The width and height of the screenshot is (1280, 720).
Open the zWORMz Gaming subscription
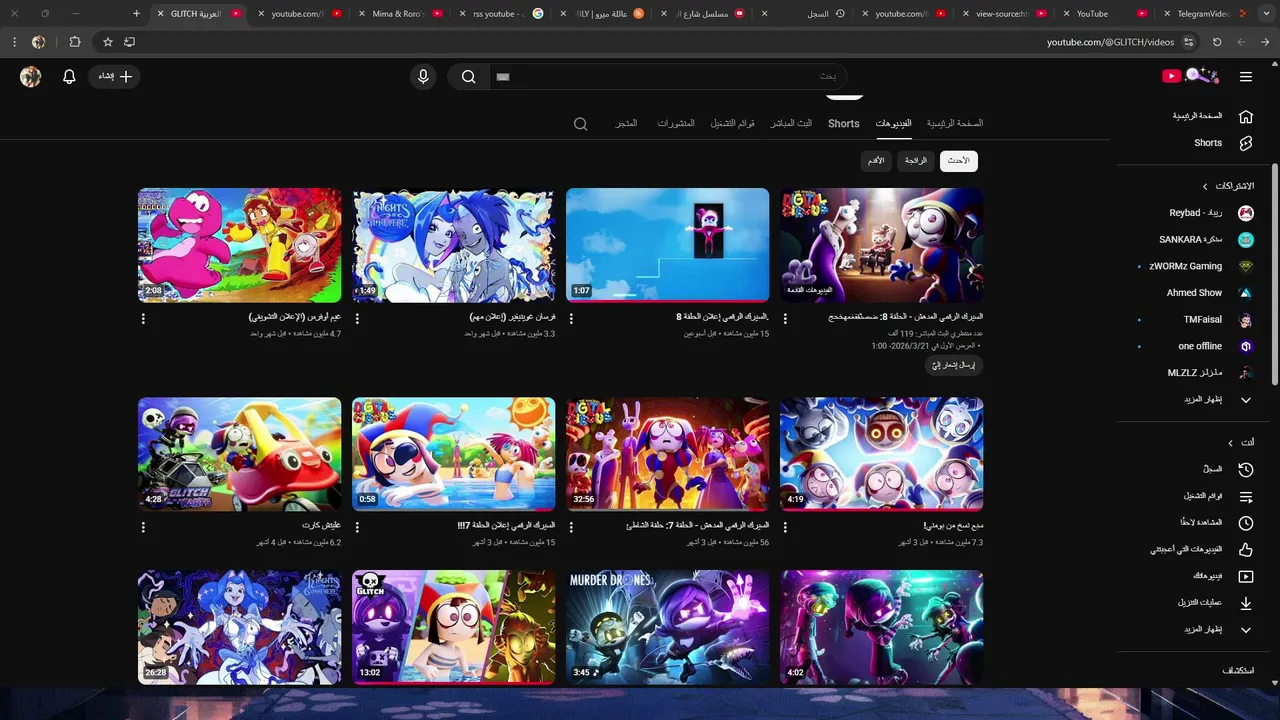[1200, 266]
